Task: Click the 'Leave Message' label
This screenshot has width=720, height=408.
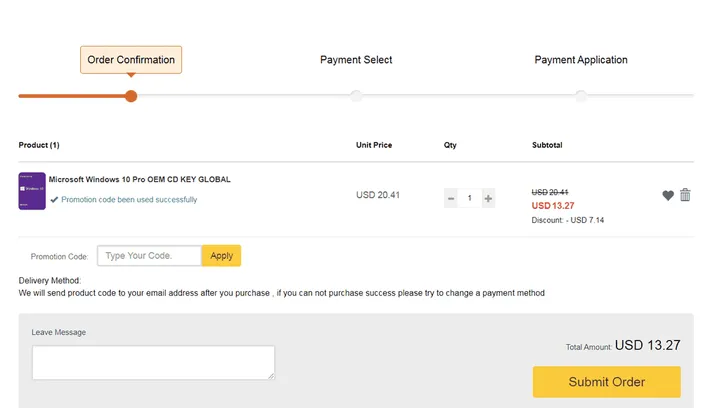Action: coord(59,332)
